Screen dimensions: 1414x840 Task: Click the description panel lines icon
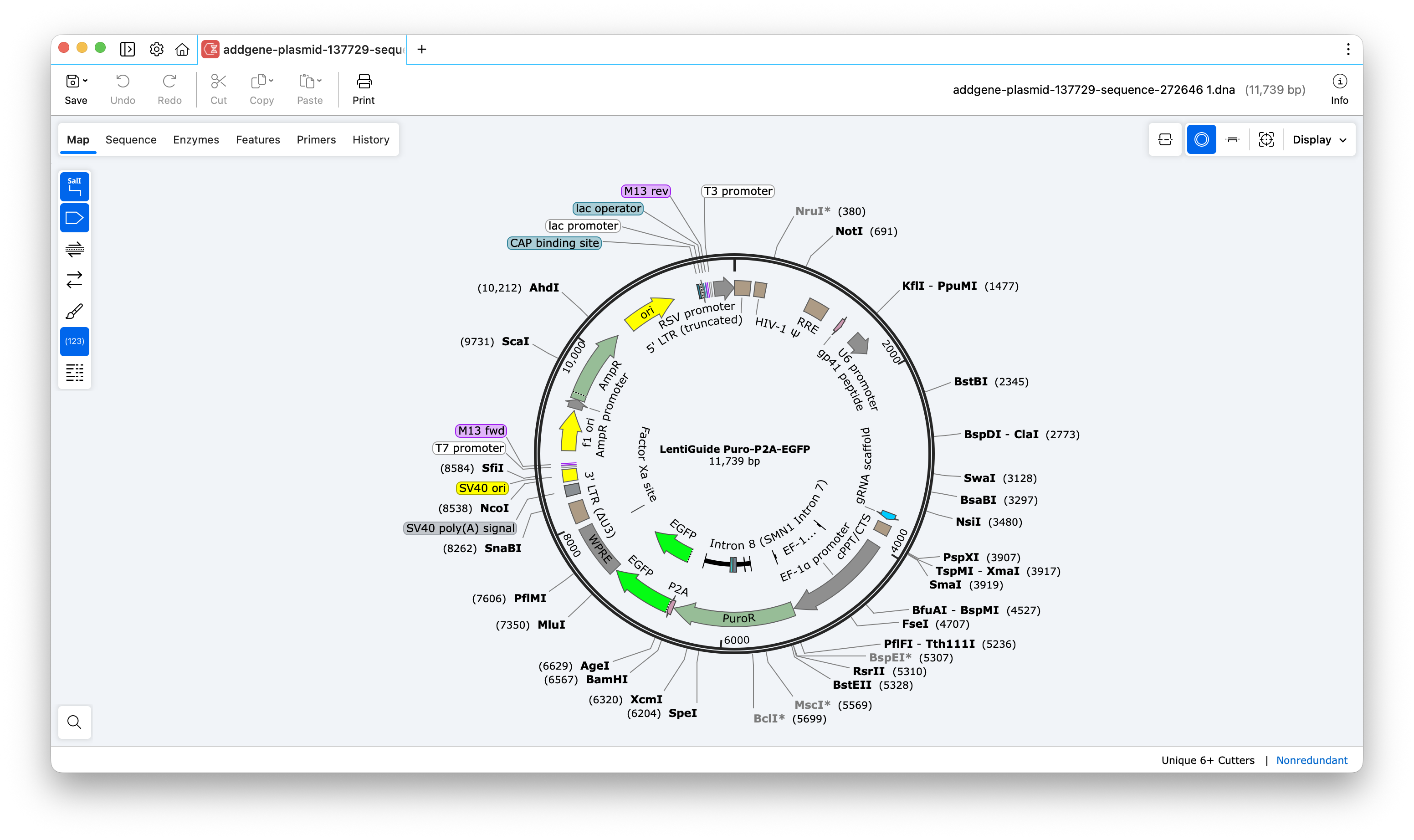coord(74,373)
